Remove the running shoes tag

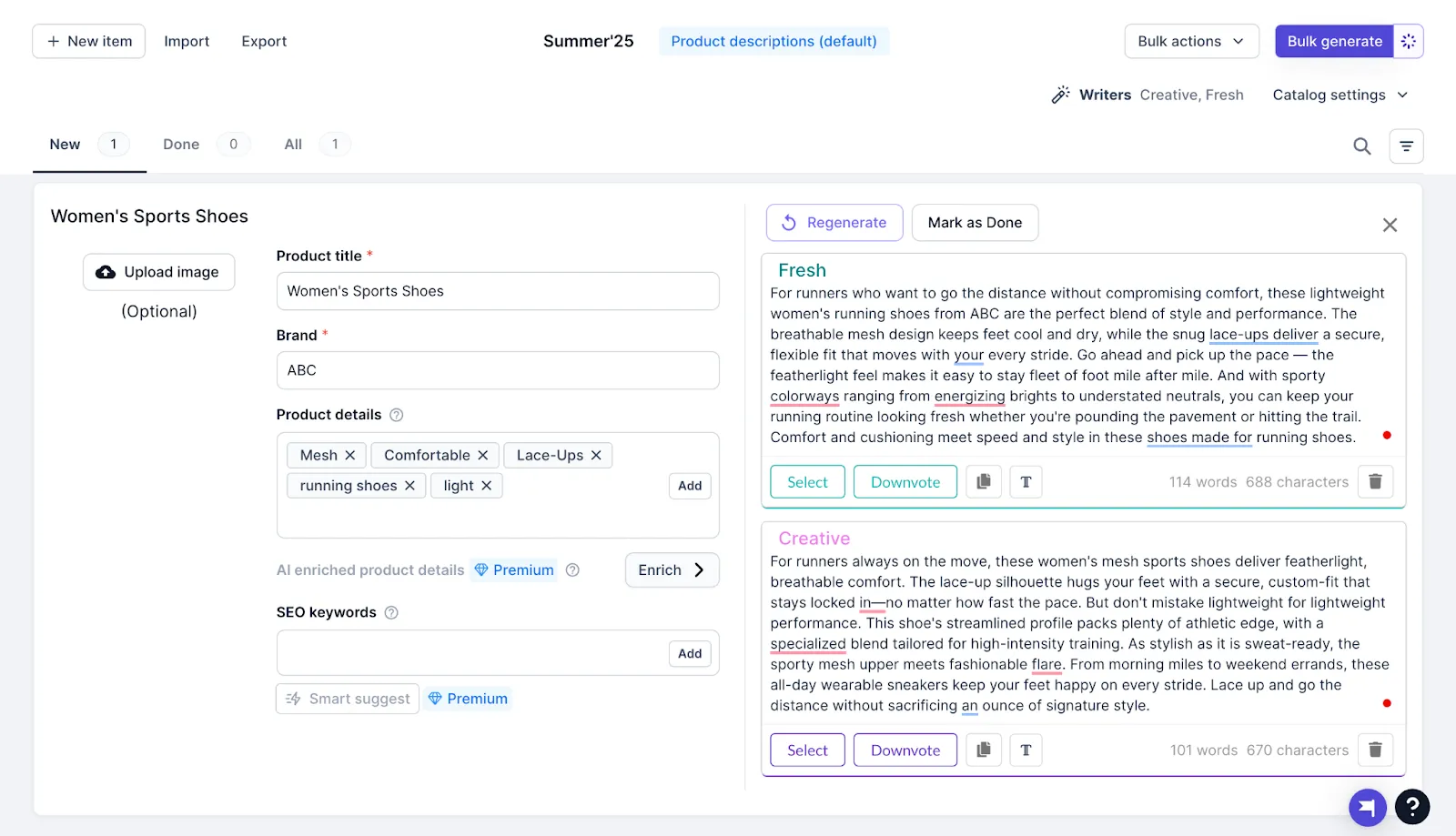click(x=409, y=486)
